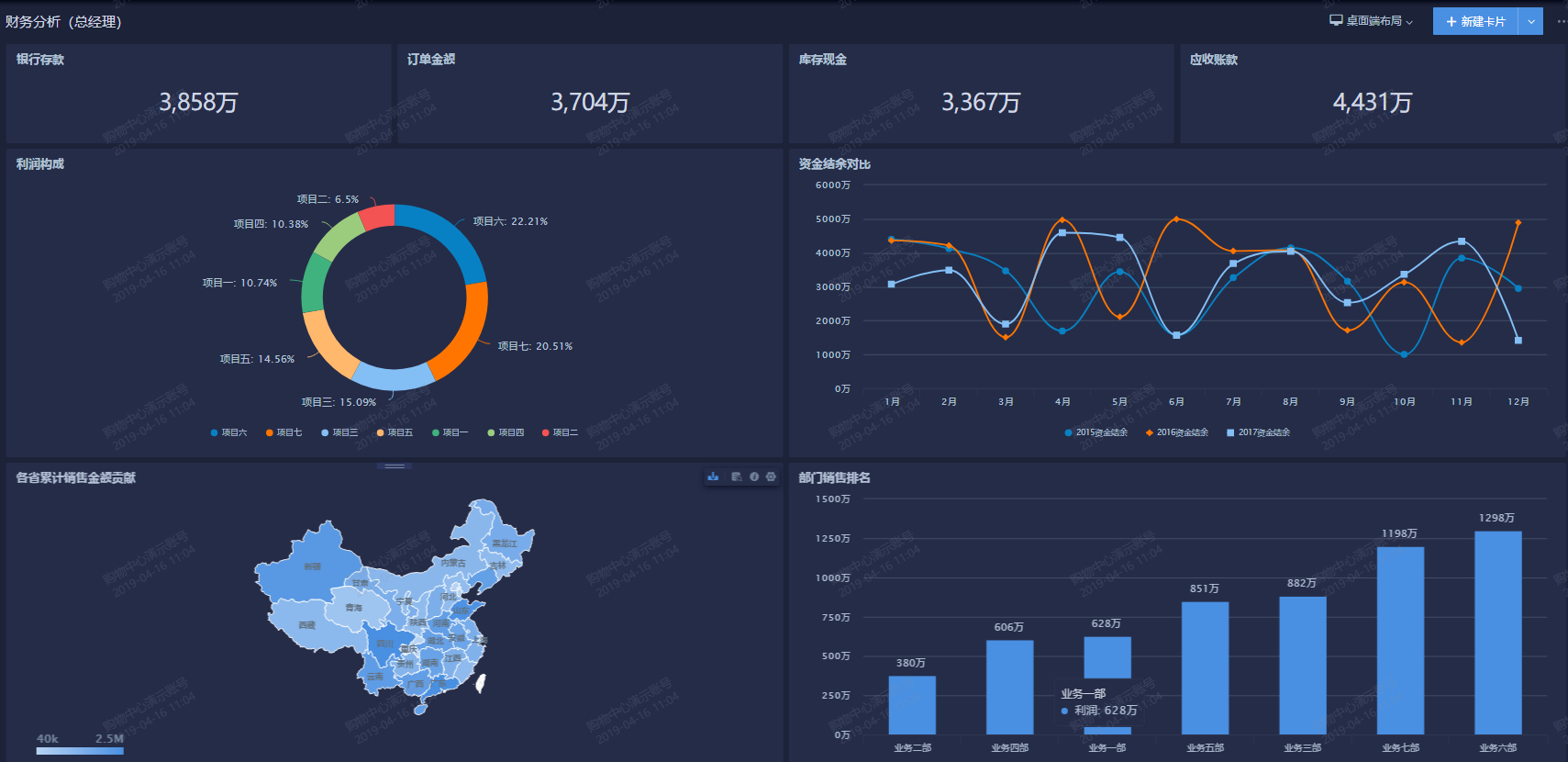Screen dimensions: 1568x762
Task: Hide the 2017资金结余 line via the legend
Action: click(x=1258, y=432)
